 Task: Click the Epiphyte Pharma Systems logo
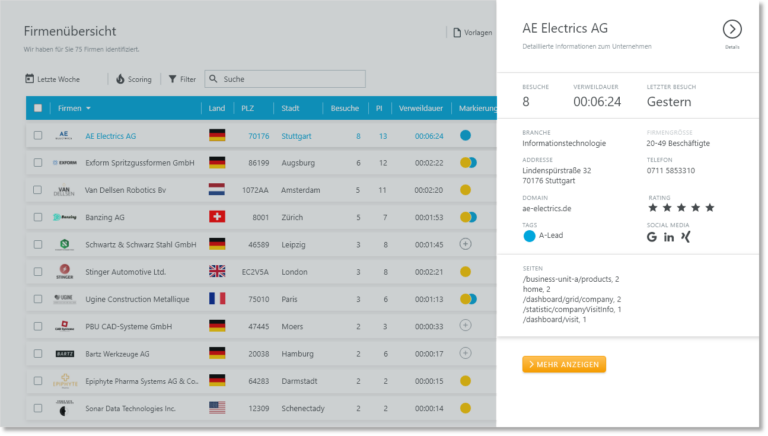coord(65,381)
